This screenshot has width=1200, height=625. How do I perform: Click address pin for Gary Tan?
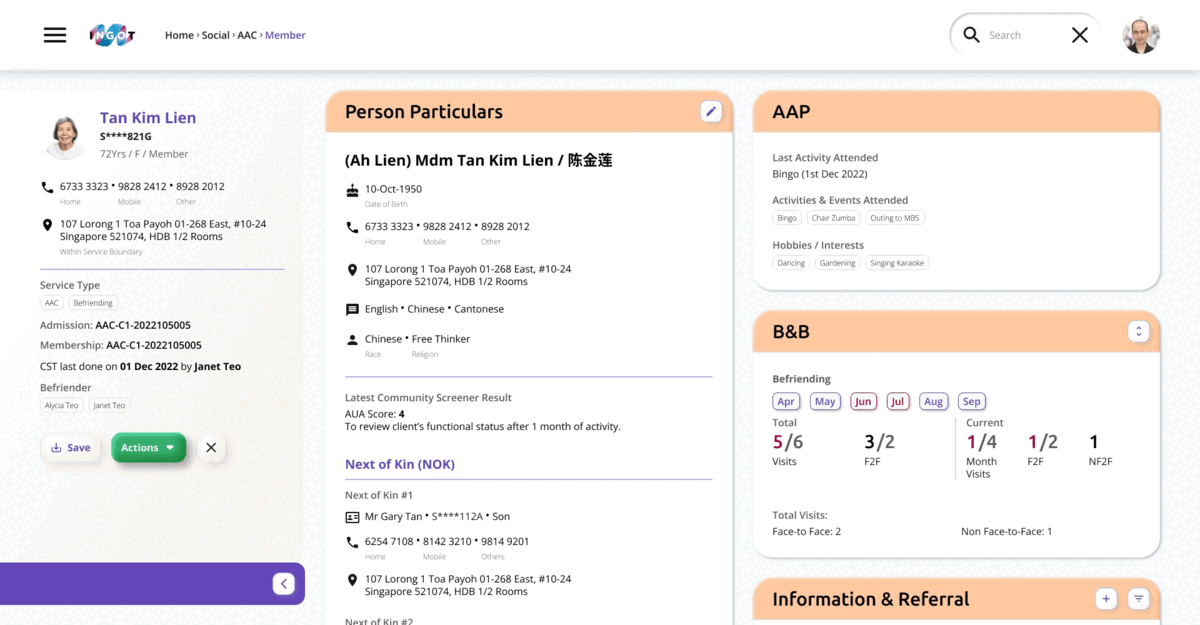point(352,580)
